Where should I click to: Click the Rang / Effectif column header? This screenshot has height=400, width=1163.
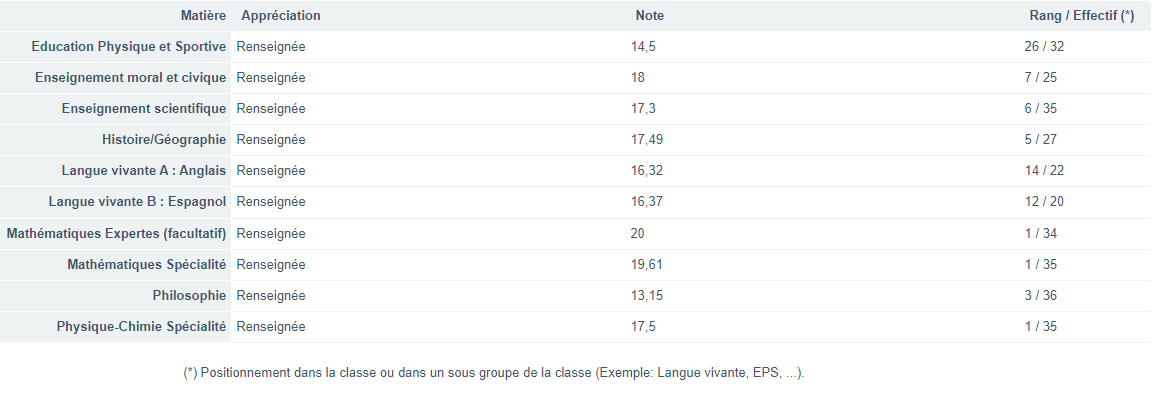coord(1081,16)
